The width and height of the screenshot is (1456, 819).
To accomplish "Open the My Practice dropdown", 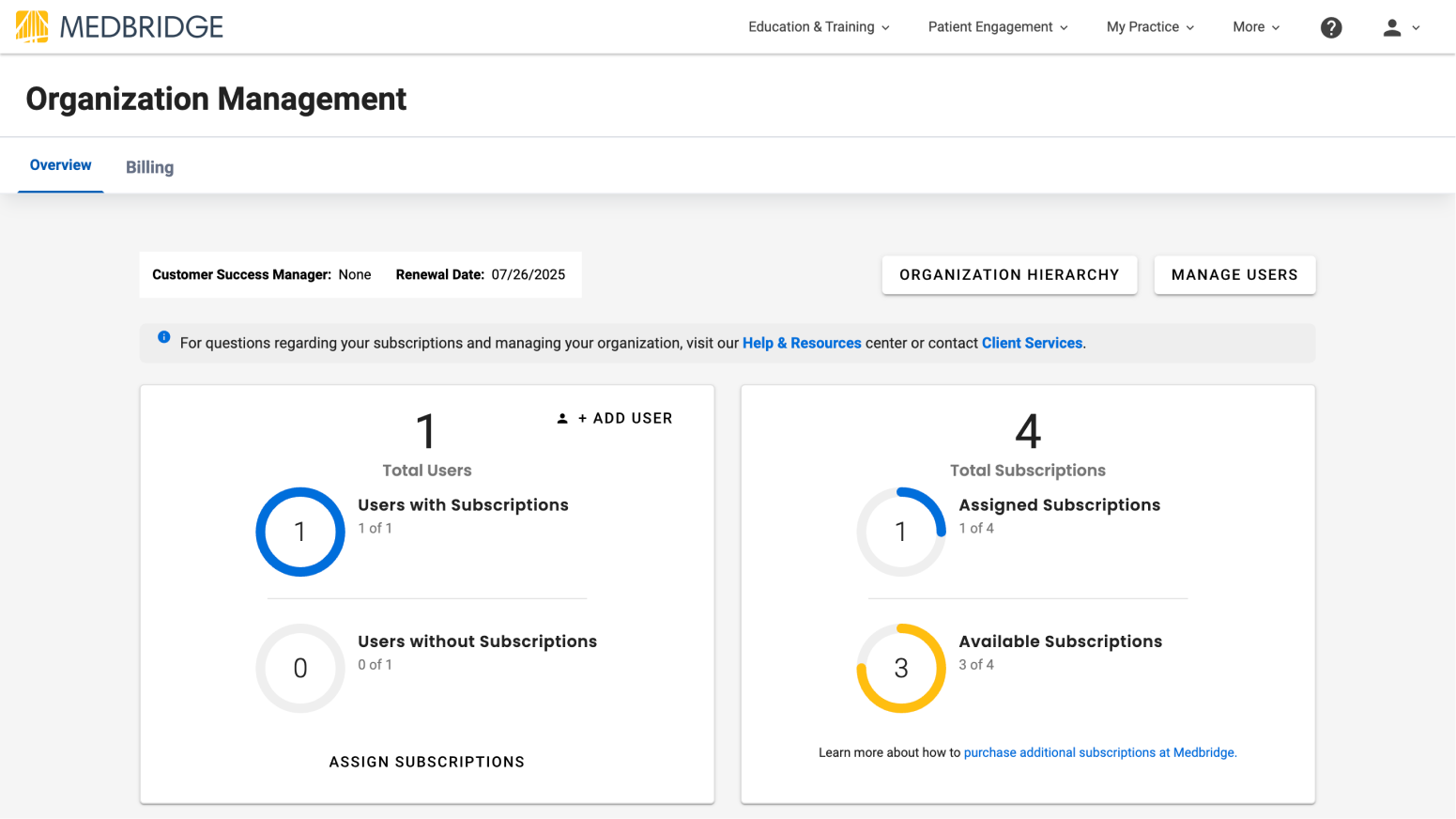I will click(1150, 27).
